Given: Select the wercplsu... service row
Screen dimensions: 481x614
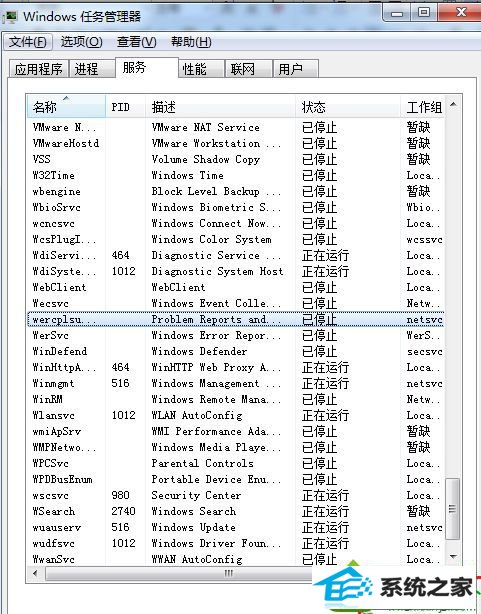Looking at the screenshot, I should (236, 320).
